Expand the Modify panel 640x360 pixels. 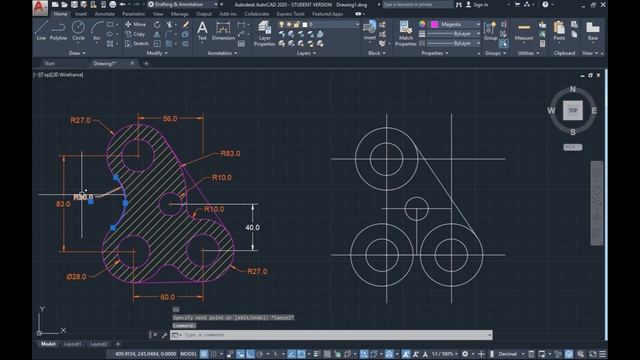coord(157,53)
